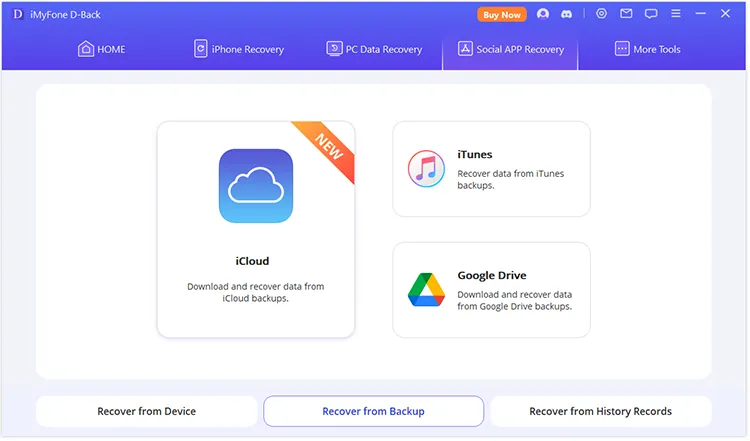Click 'Download and recover data from iCloud backups' text
This screenshot has height=441, width=750.
(255, 292)
